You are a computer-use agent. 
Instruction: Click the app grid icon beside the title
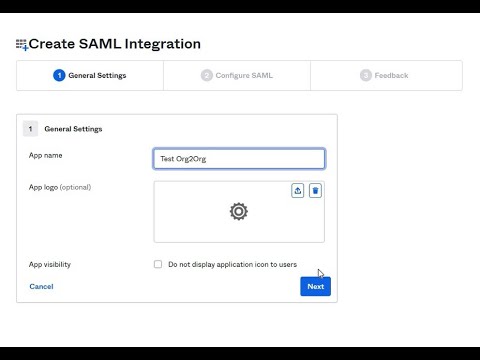click(x=22, y=45)
